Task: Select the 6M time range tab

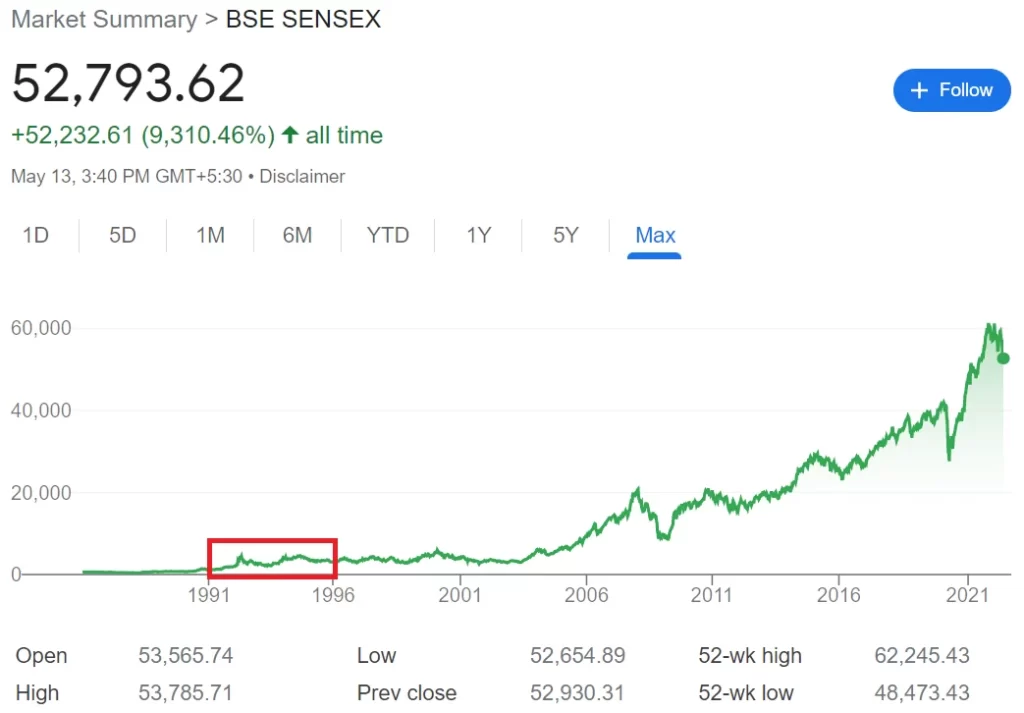Action: [297, 235]
